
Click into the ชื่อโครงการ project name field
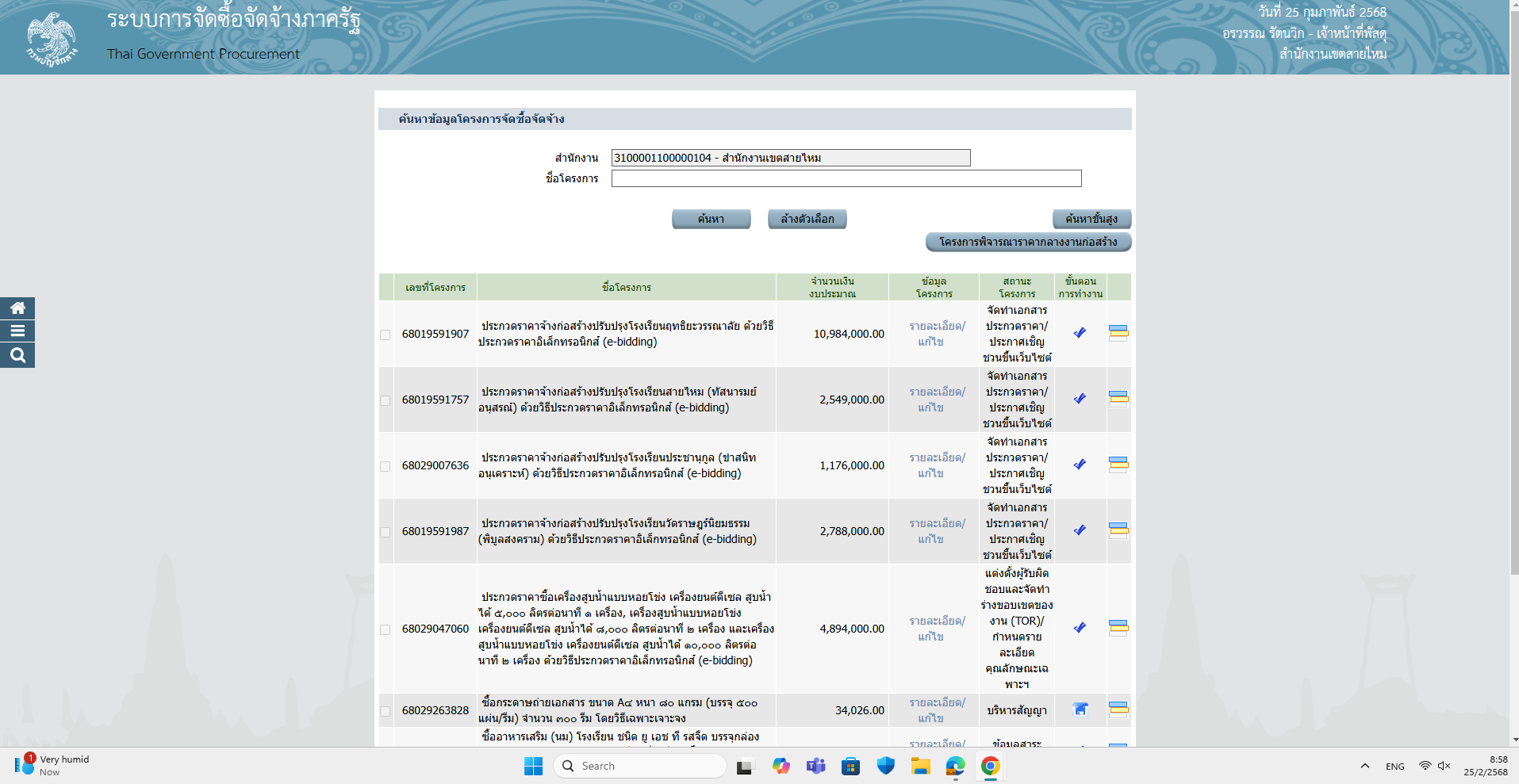pyautogui.click(x=846, y=178)
